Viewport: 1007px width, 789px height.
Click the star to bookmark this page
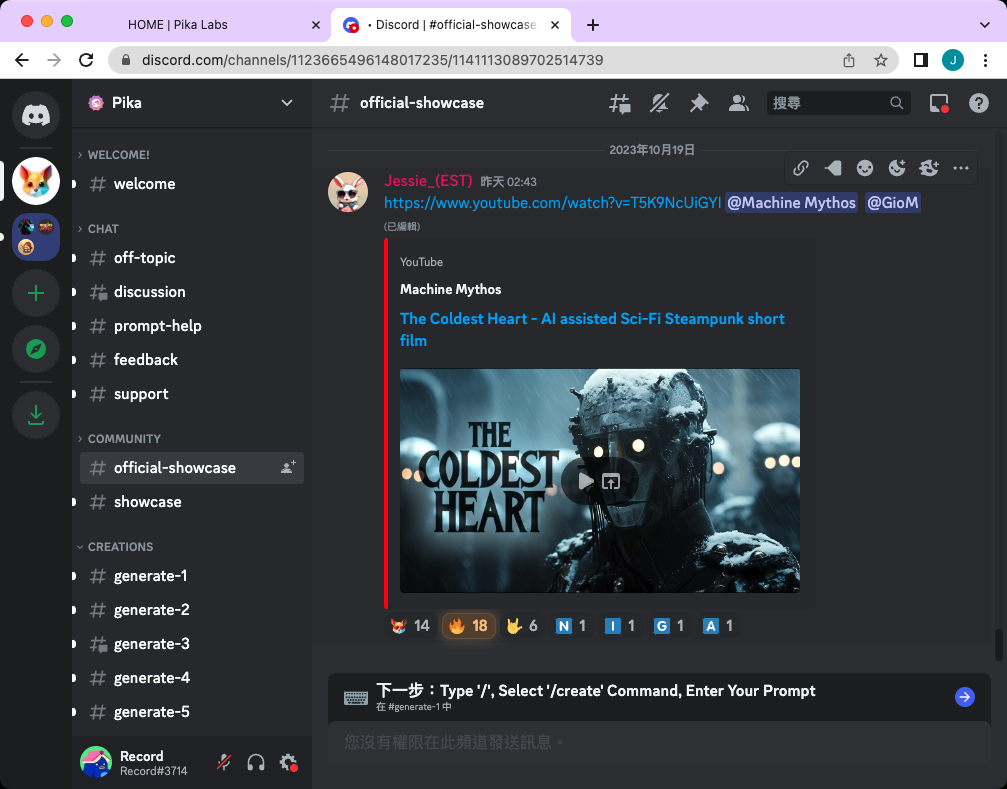(x=881, y=60)
